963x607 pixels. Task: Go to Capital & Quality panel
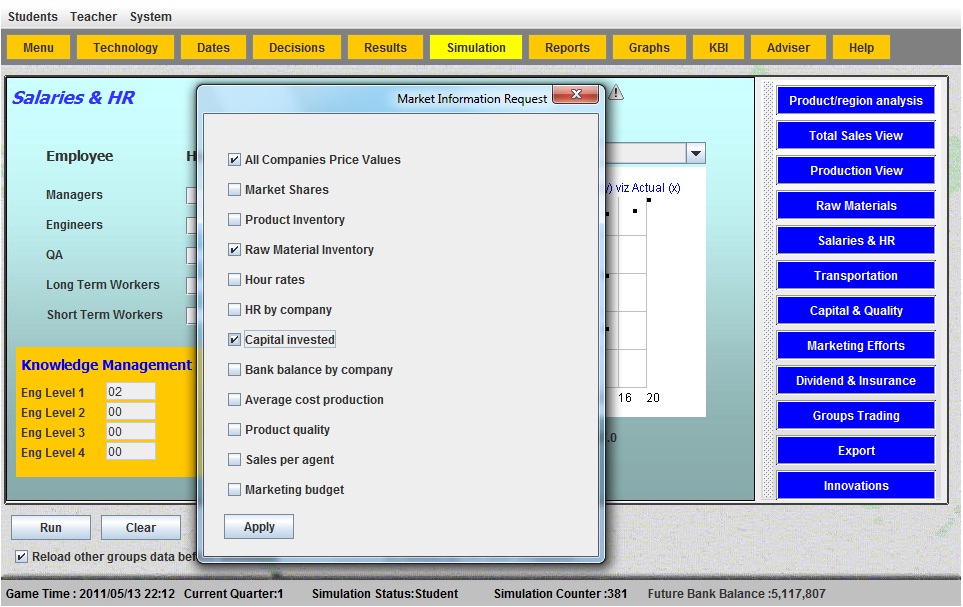[x=856, y=311]
